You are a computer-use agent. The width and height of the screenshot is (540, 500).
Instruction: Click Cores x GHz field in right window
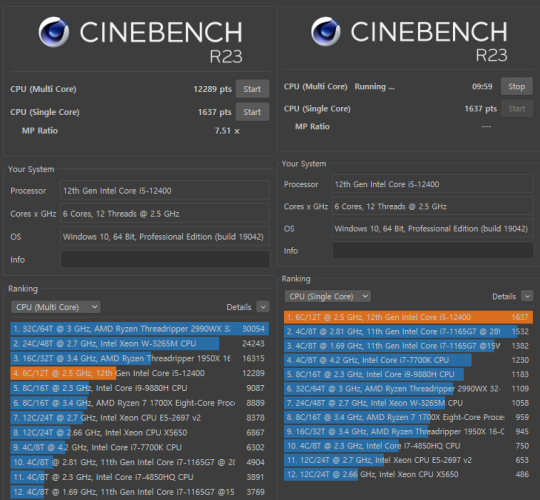click(433, 206)
